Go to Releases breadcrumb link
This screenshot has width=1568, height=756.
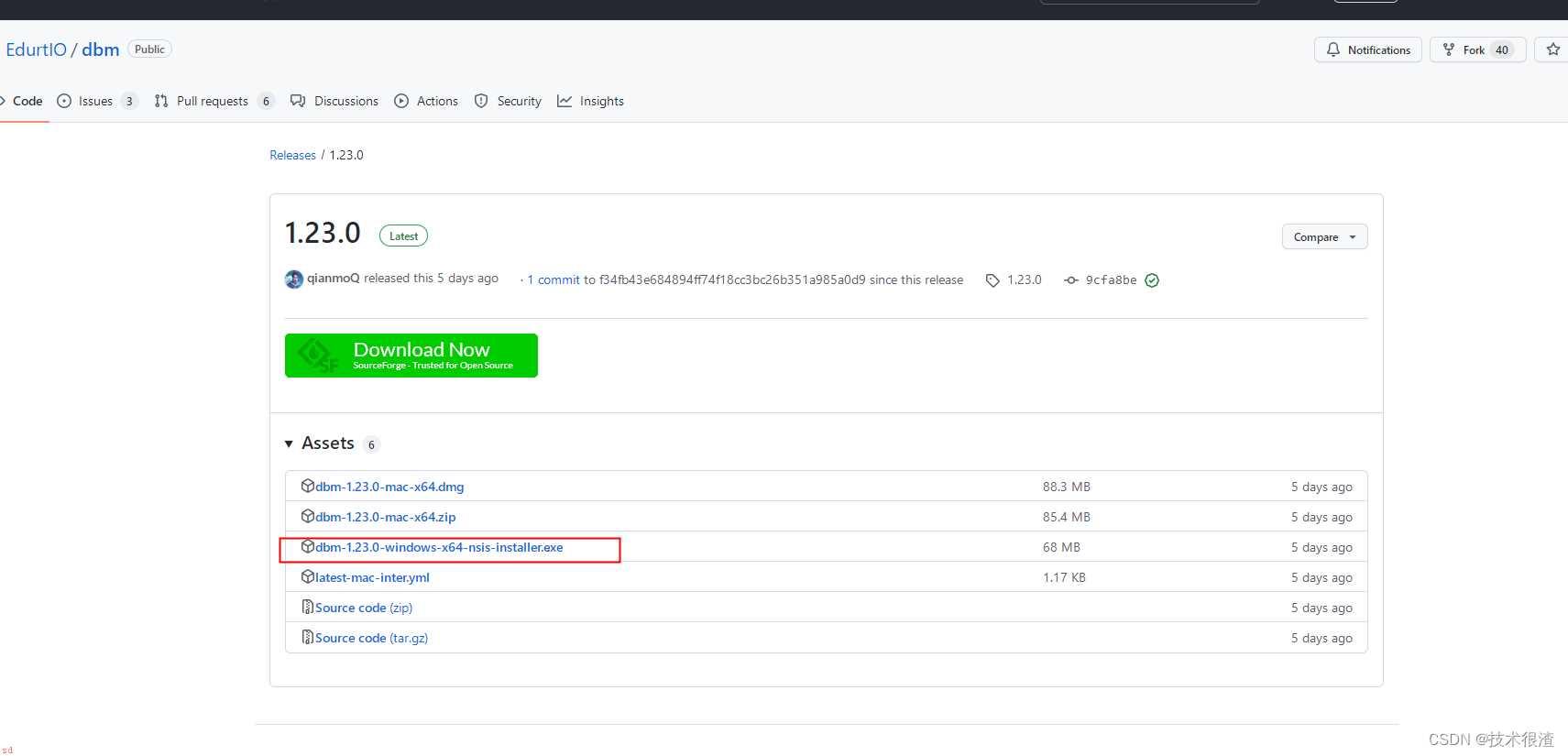click(x=292, y=155)
